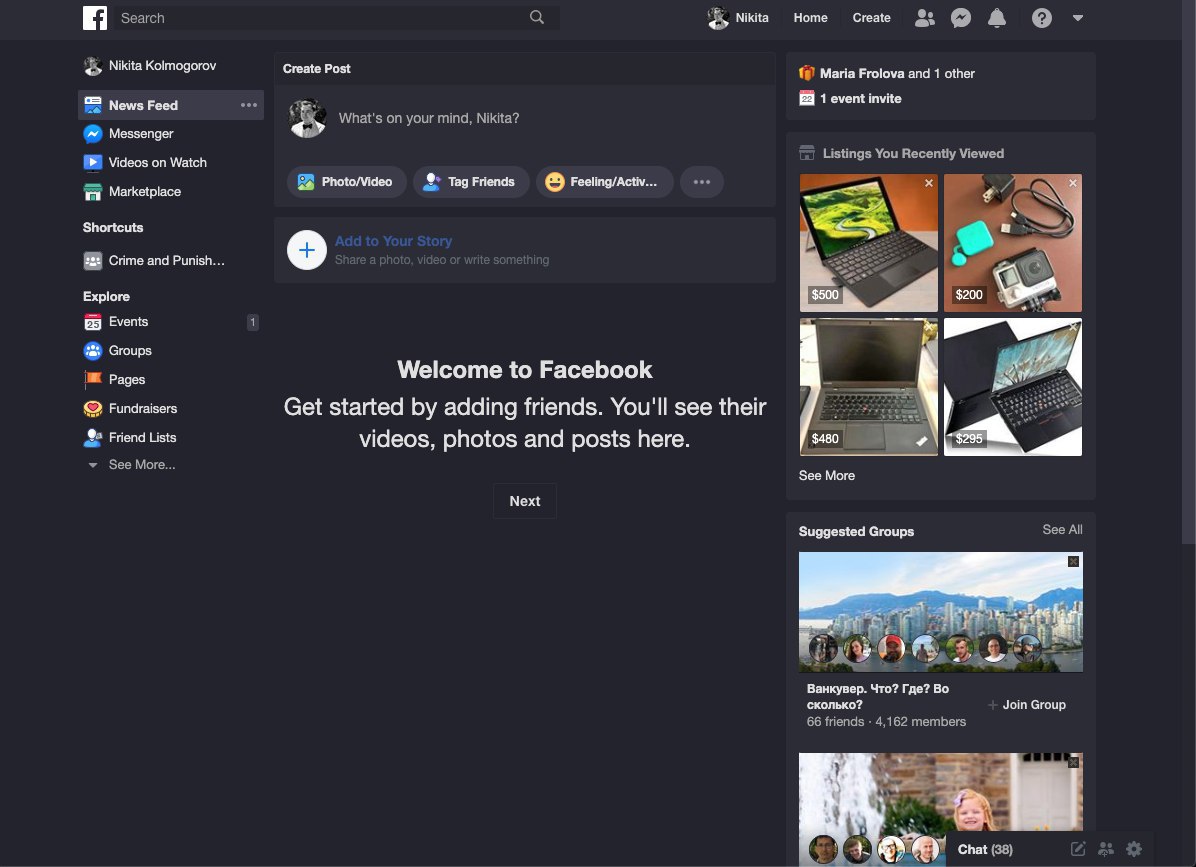Click Listings You Recently Viewed header
1196x867 pixels.
[x=913, y=153]
